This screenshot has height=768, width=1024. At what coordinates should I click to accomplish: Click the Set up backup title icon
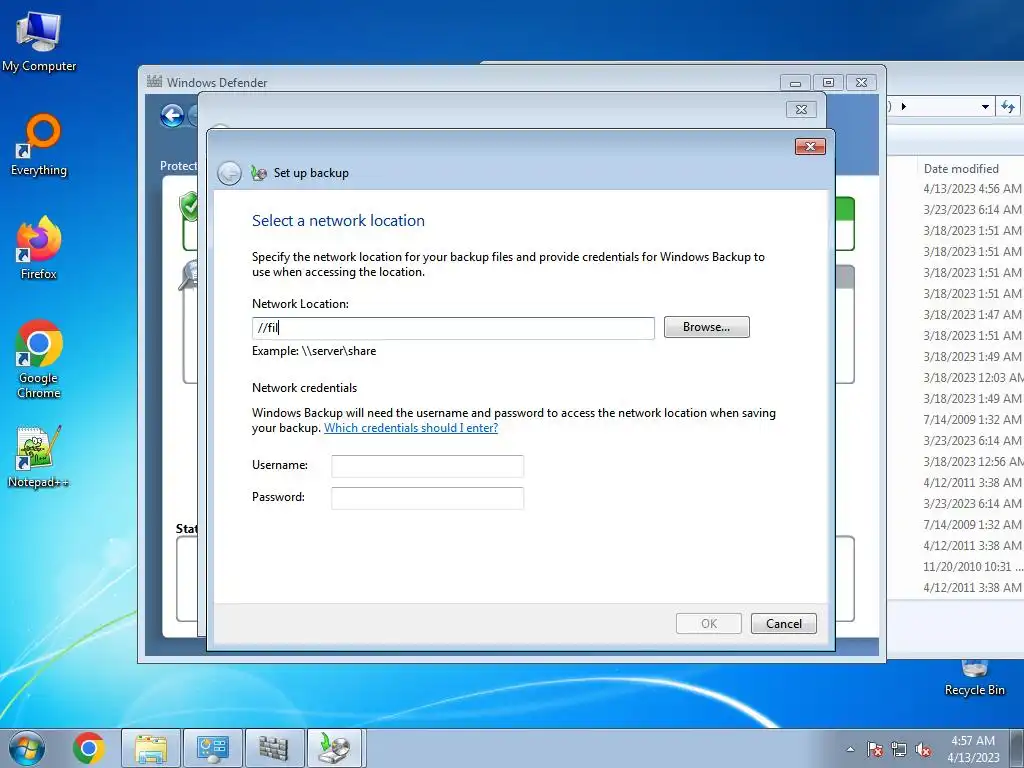tap(259, 173)
